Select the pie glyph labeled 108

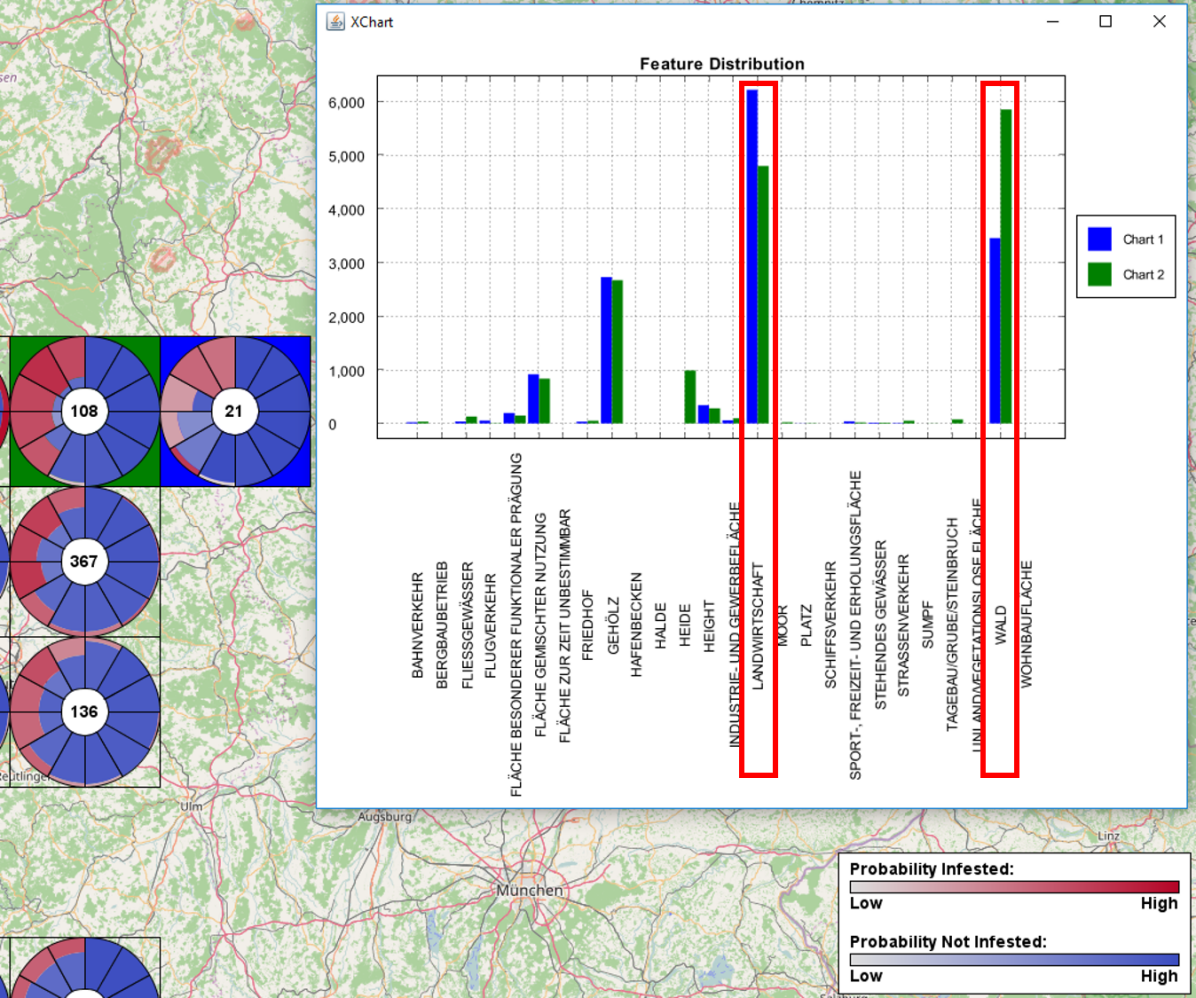tap(85, 411)
